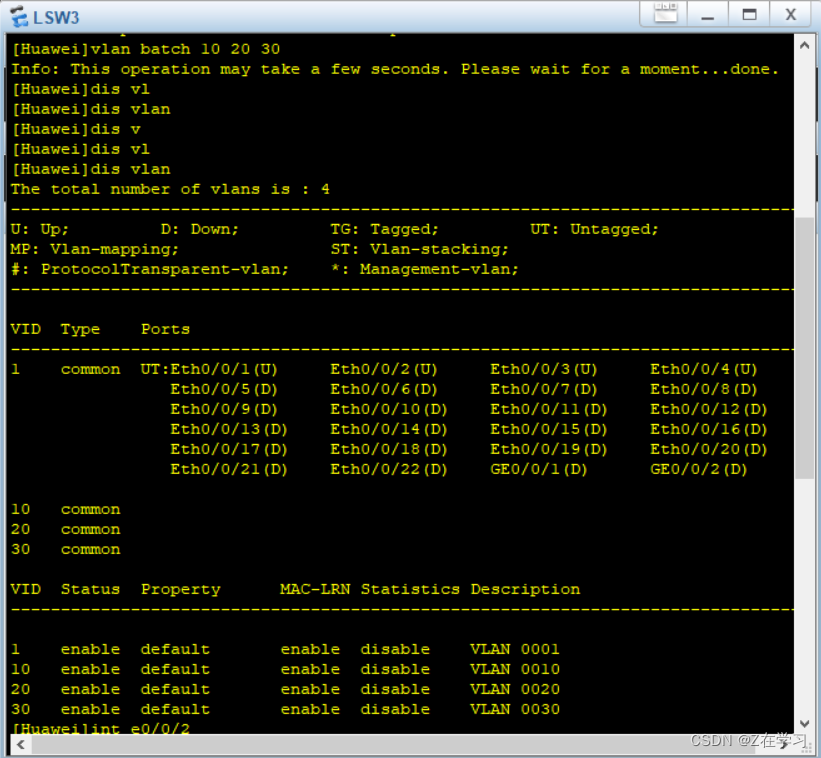
Task: Click the text 'vlan batch 10 20 30'
Action: click(x=185, y=49)
